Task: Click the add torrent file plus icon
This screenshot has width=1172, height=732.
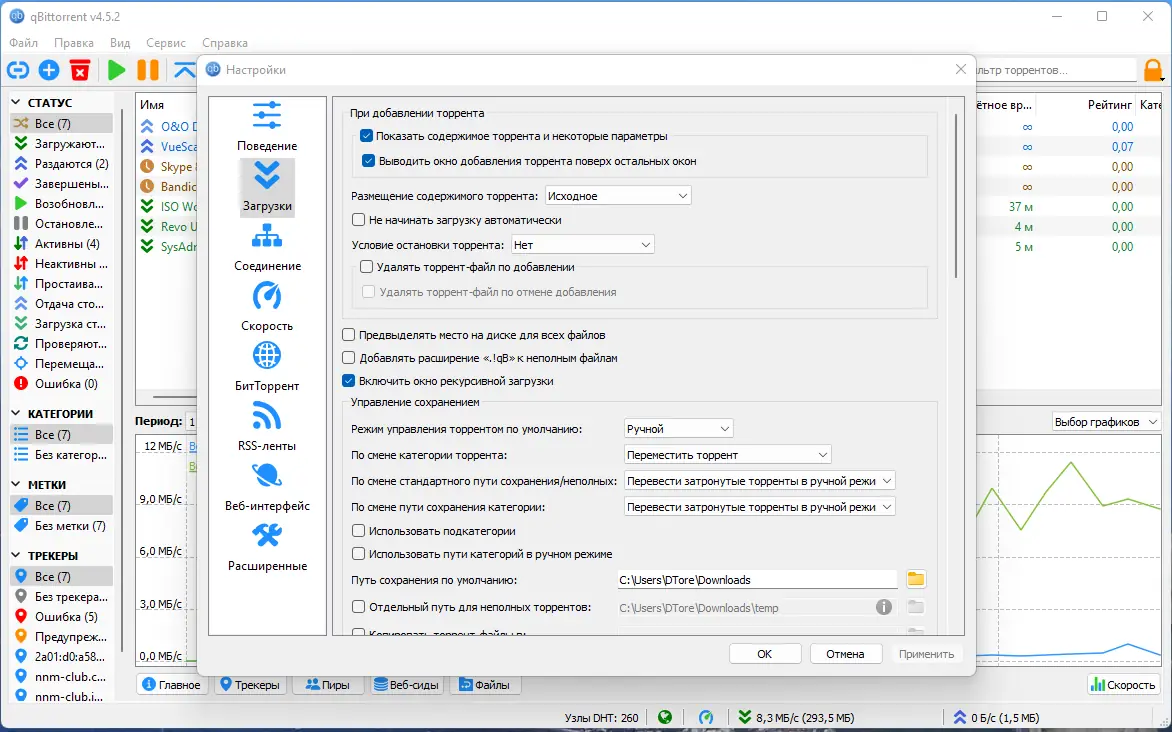Action: click(x=49, y=70)
